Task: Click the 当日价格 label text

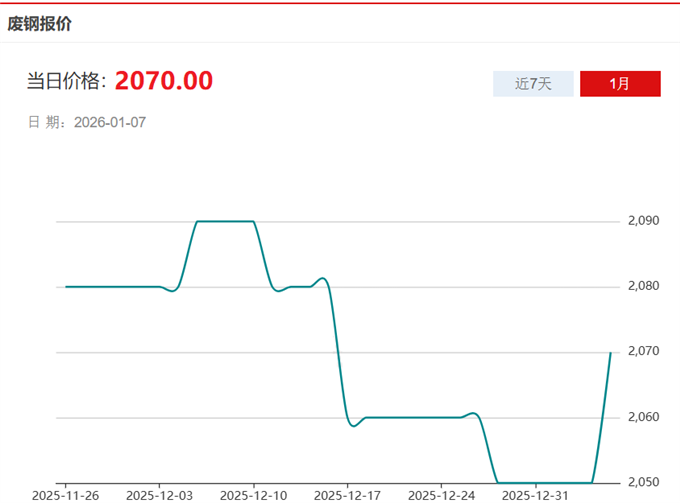Action: 67,82
